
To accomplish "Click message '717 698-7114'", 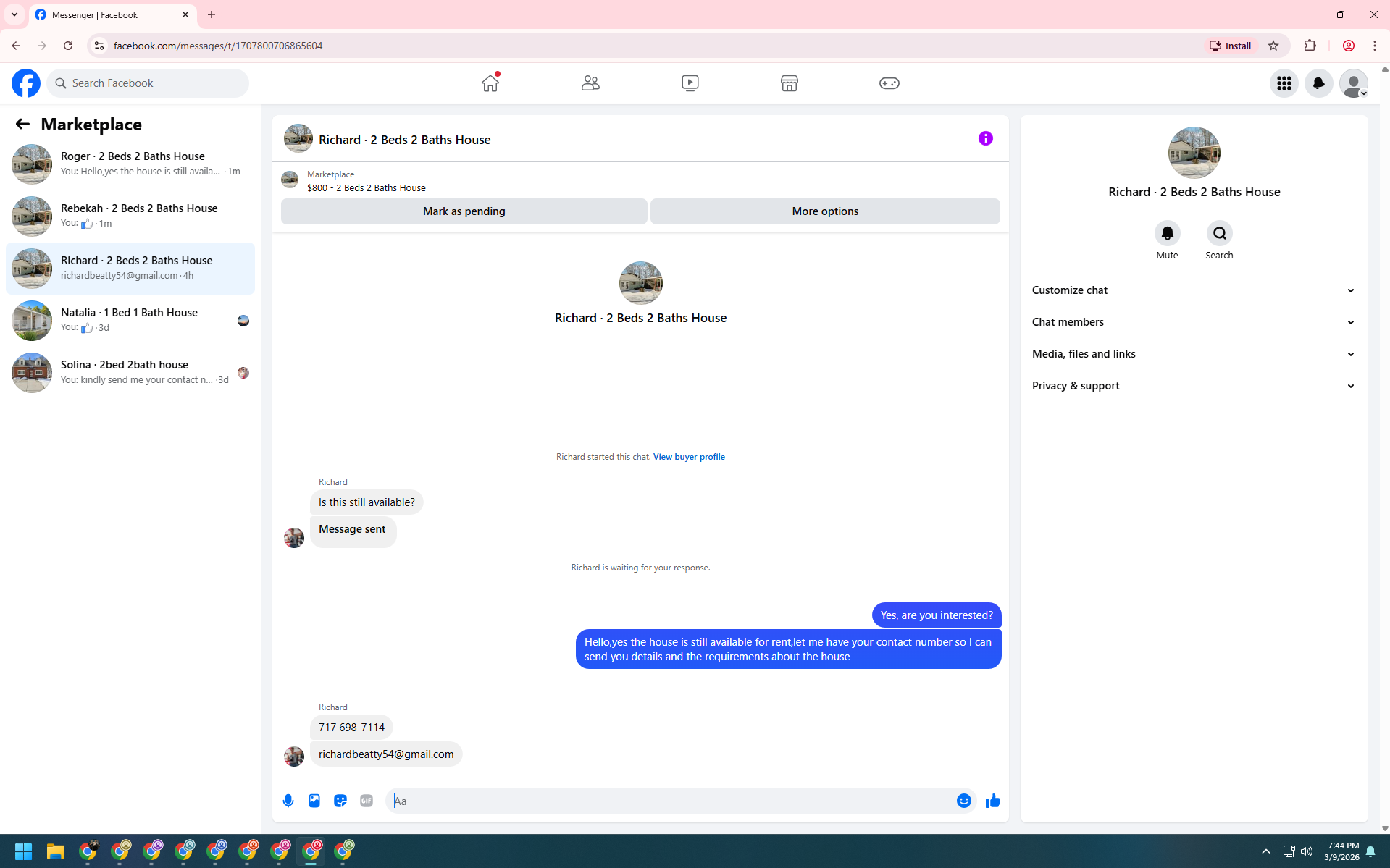I will [351, 728].
